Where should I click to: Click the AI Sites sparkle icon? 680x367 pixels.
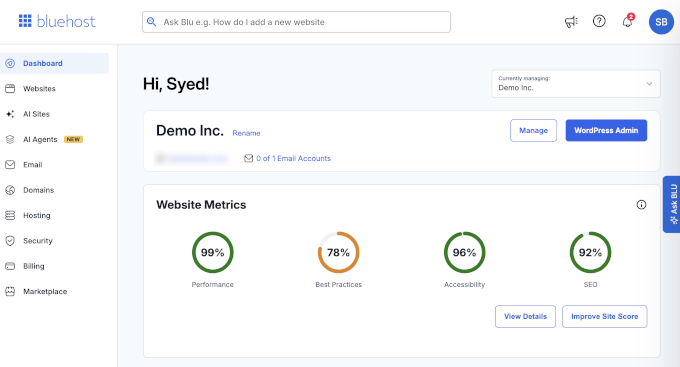(10, 114)
